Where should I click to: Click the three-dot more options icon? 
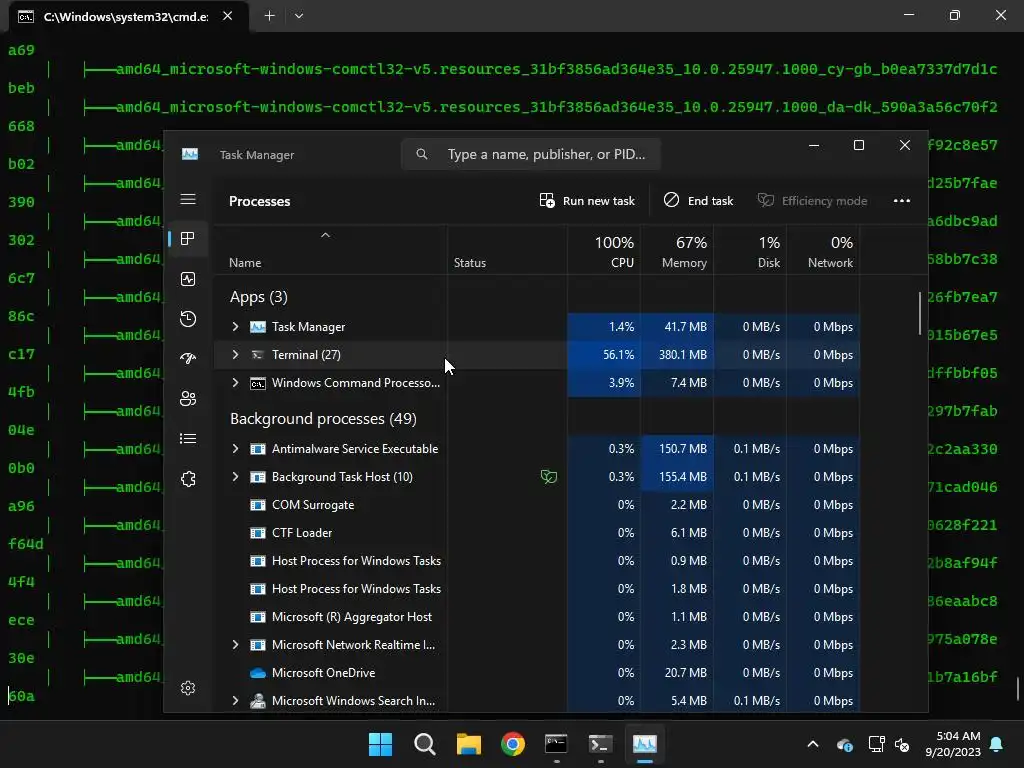(902, 201)
